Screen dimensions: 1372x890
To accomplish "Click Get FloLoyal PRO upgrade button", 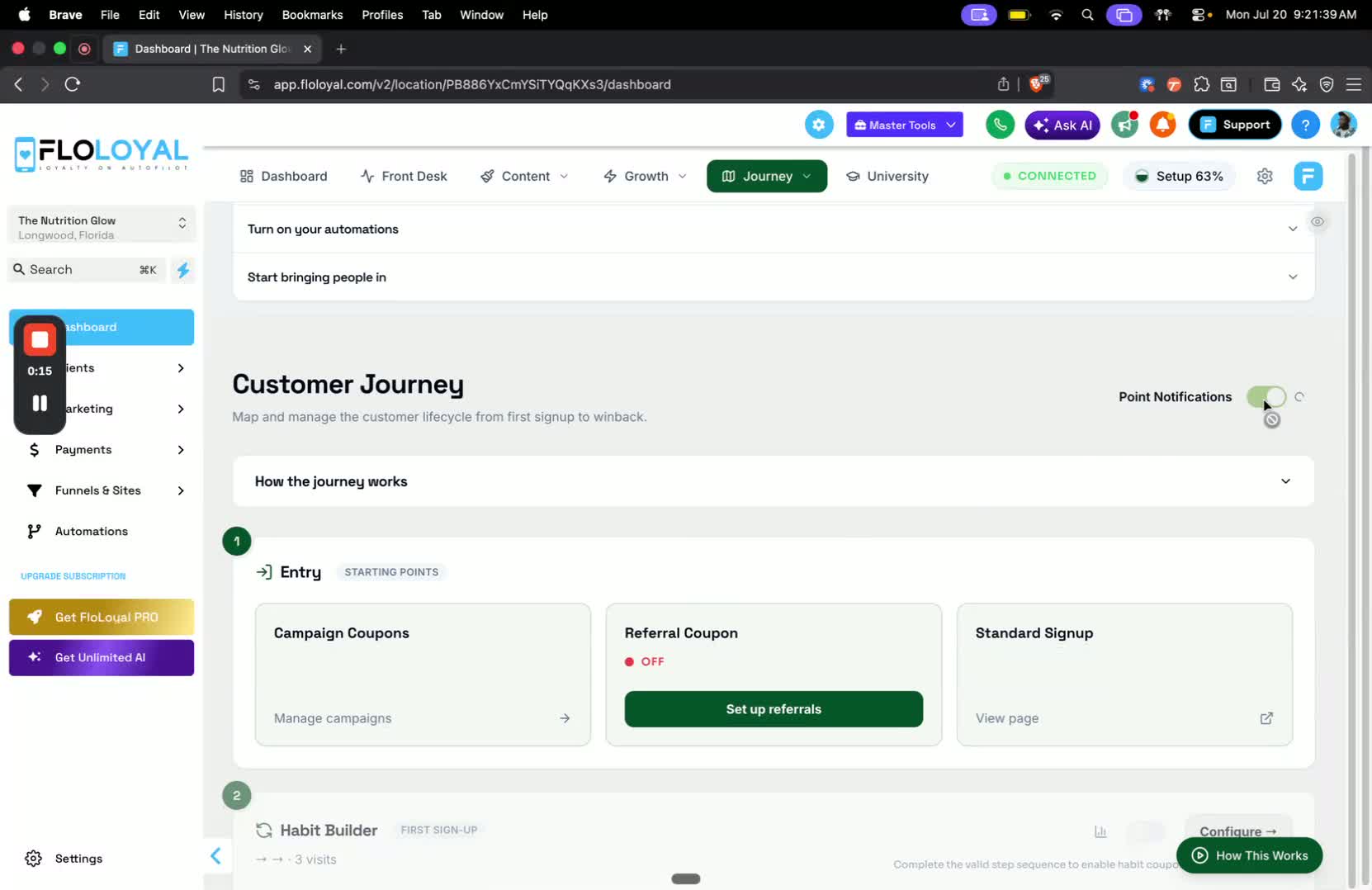I will (x=102, y=617).
